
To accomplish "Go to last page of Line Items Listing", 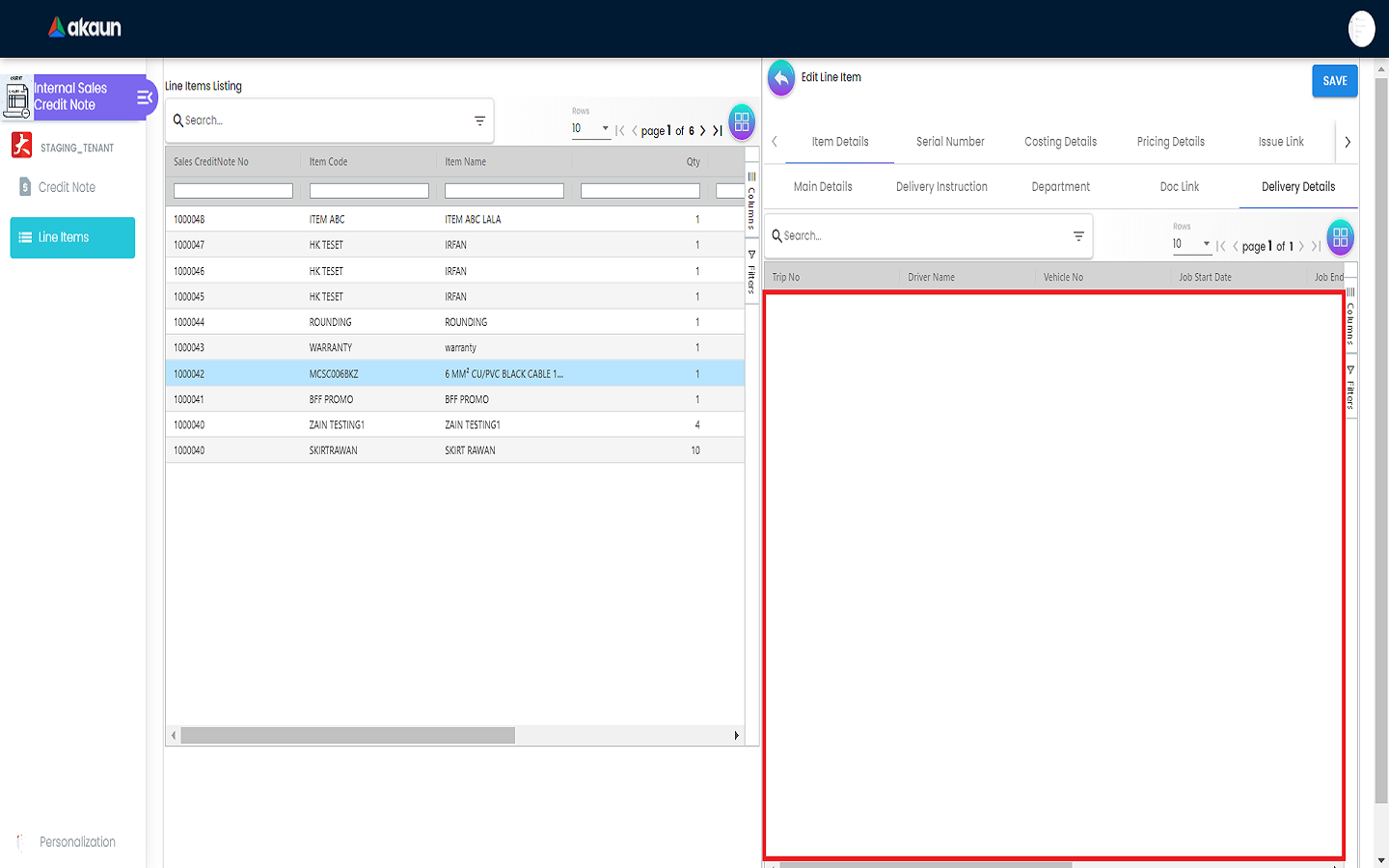I will coord(718,131).
